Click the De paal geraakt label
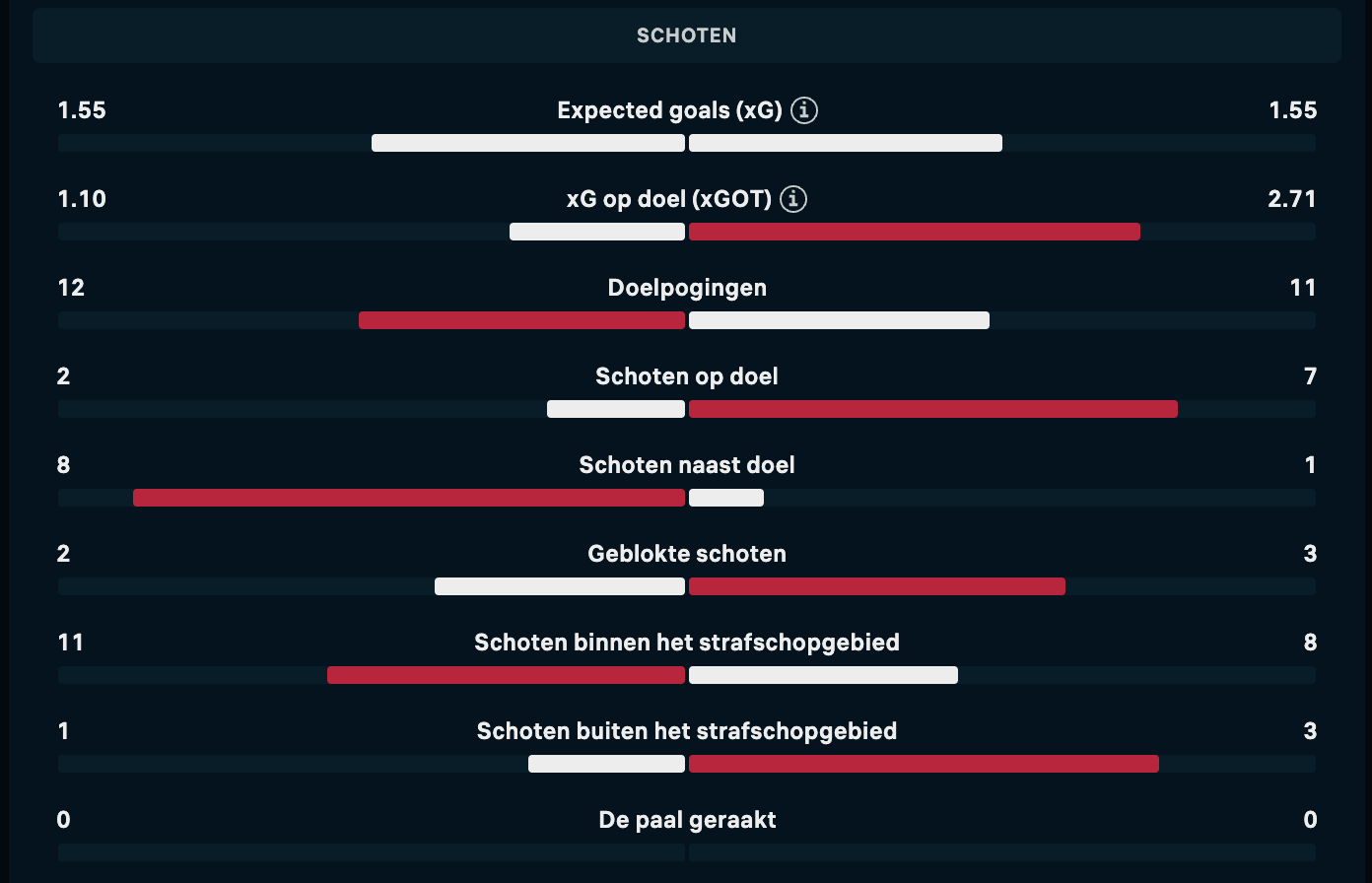This screenshot has height=883, width=1372. tap(686, 820)
